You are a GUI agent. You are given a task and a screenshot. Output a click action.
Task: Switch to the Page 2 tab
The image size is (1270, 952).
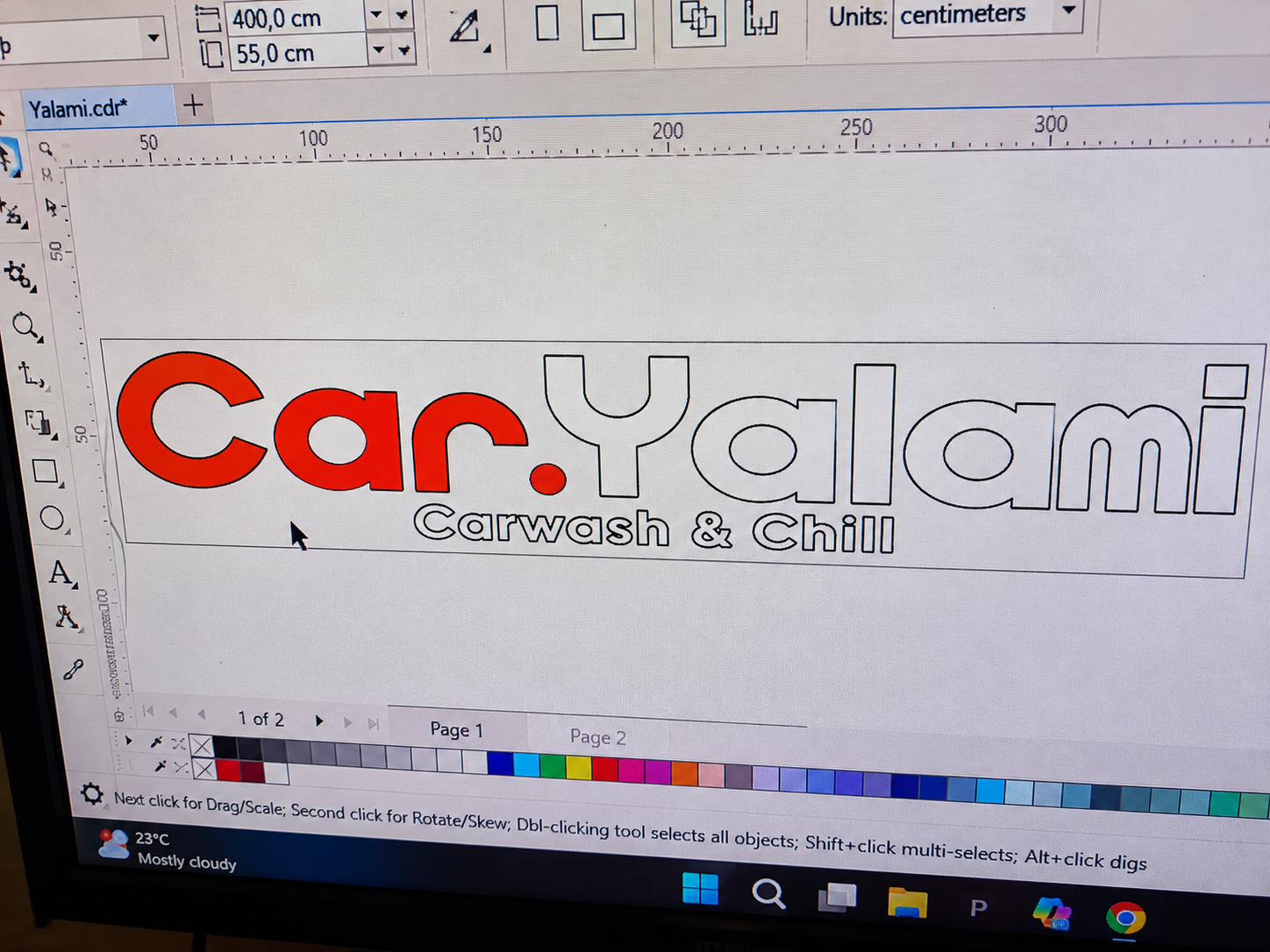598,736
